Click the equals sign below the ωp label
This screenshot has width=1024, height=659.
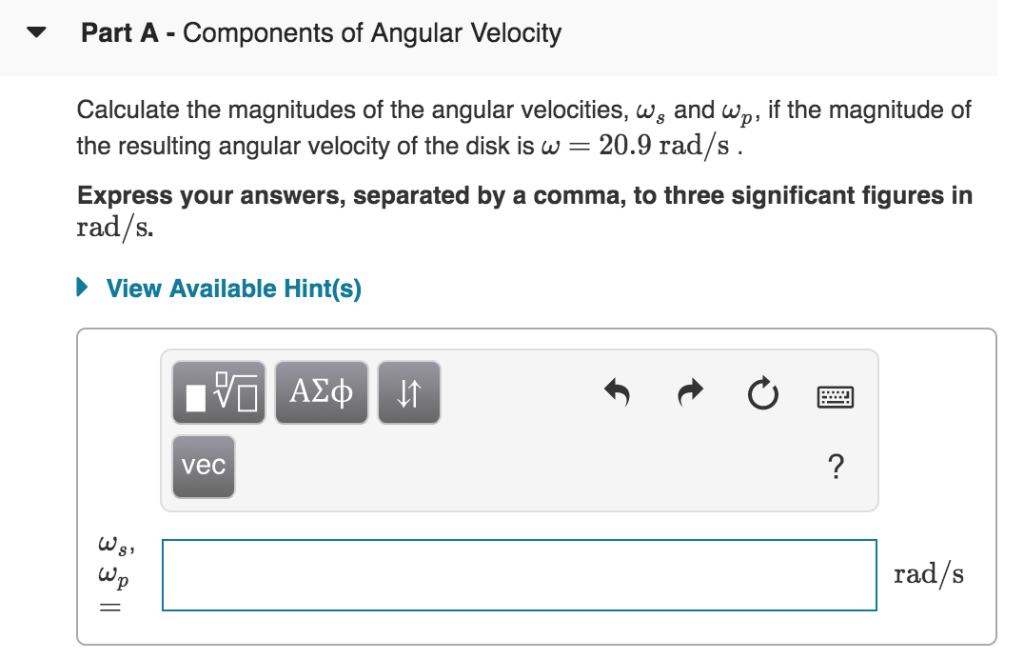110,607
